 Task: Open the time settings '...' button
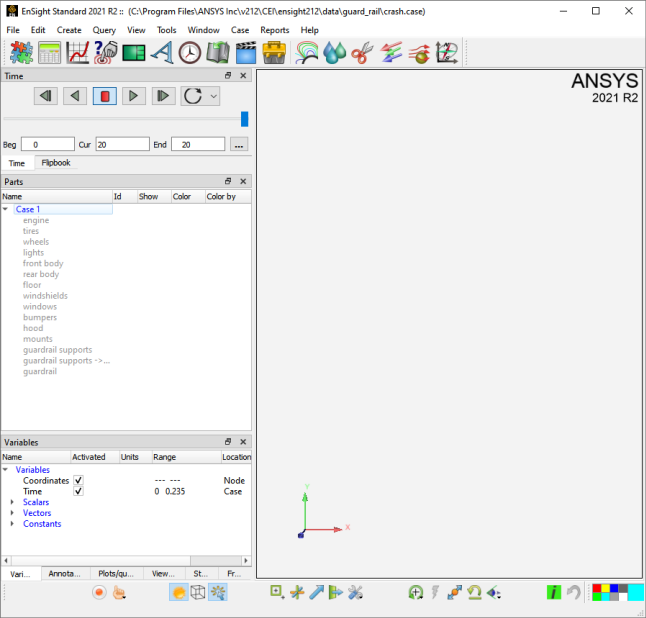(239, 145)
